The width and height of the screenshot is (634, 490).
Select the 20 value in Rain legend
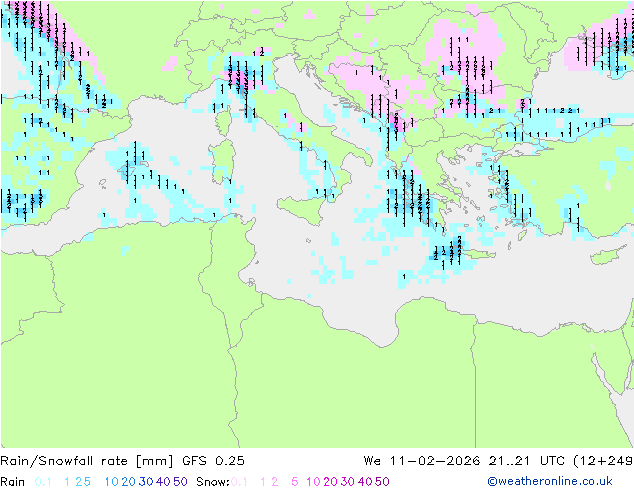coord(128,482)
